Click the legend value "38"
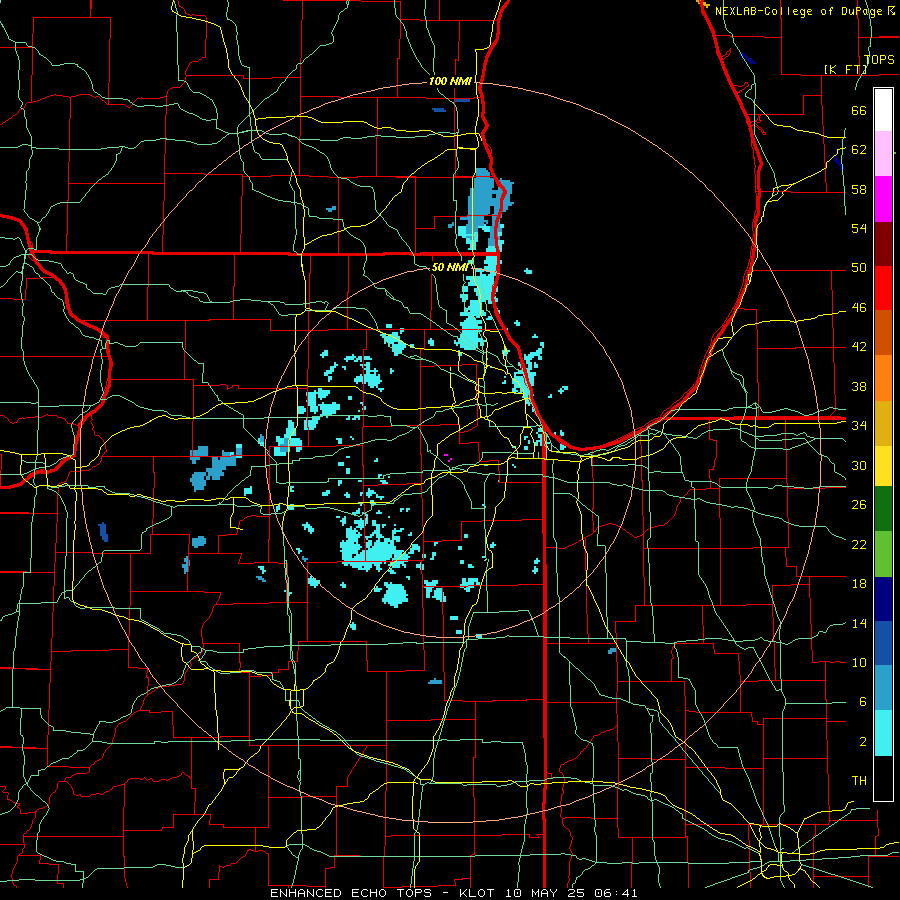This screenshot has width=900, height=900. [859, 386]
